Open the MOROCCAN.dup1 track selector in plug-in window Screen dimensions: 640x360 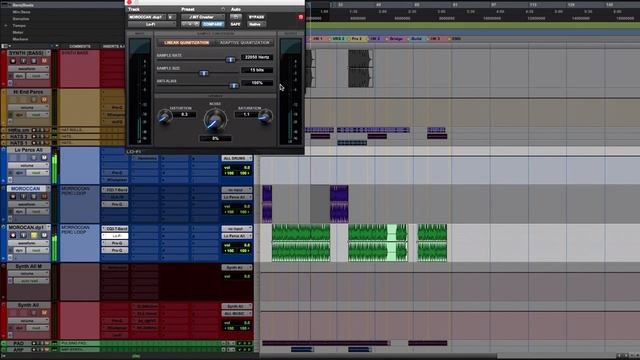pos(147,17)
